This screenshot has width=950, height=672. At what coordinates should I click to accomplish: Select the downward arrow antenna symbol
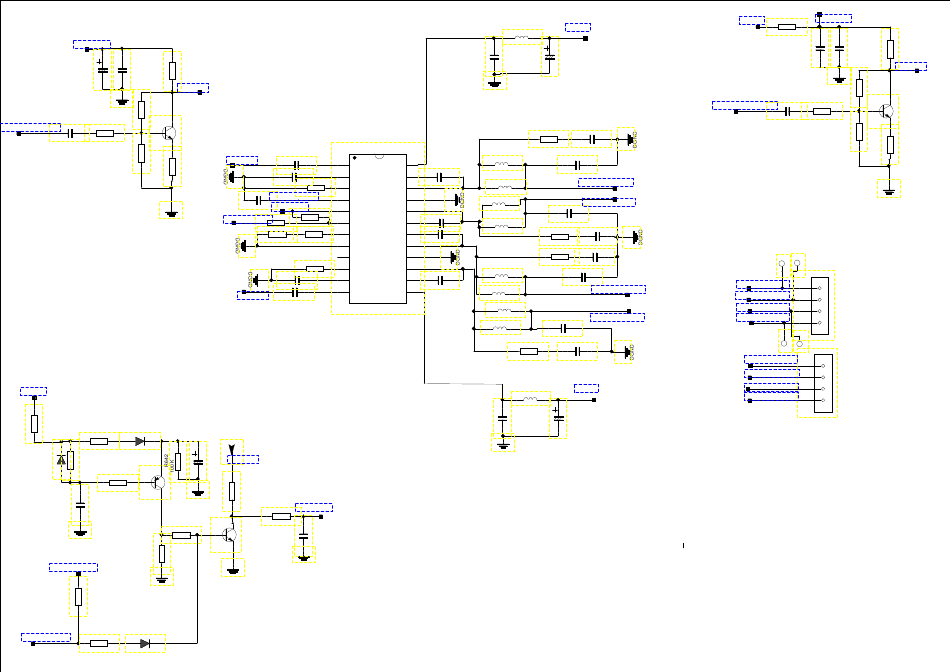point(231,449)
